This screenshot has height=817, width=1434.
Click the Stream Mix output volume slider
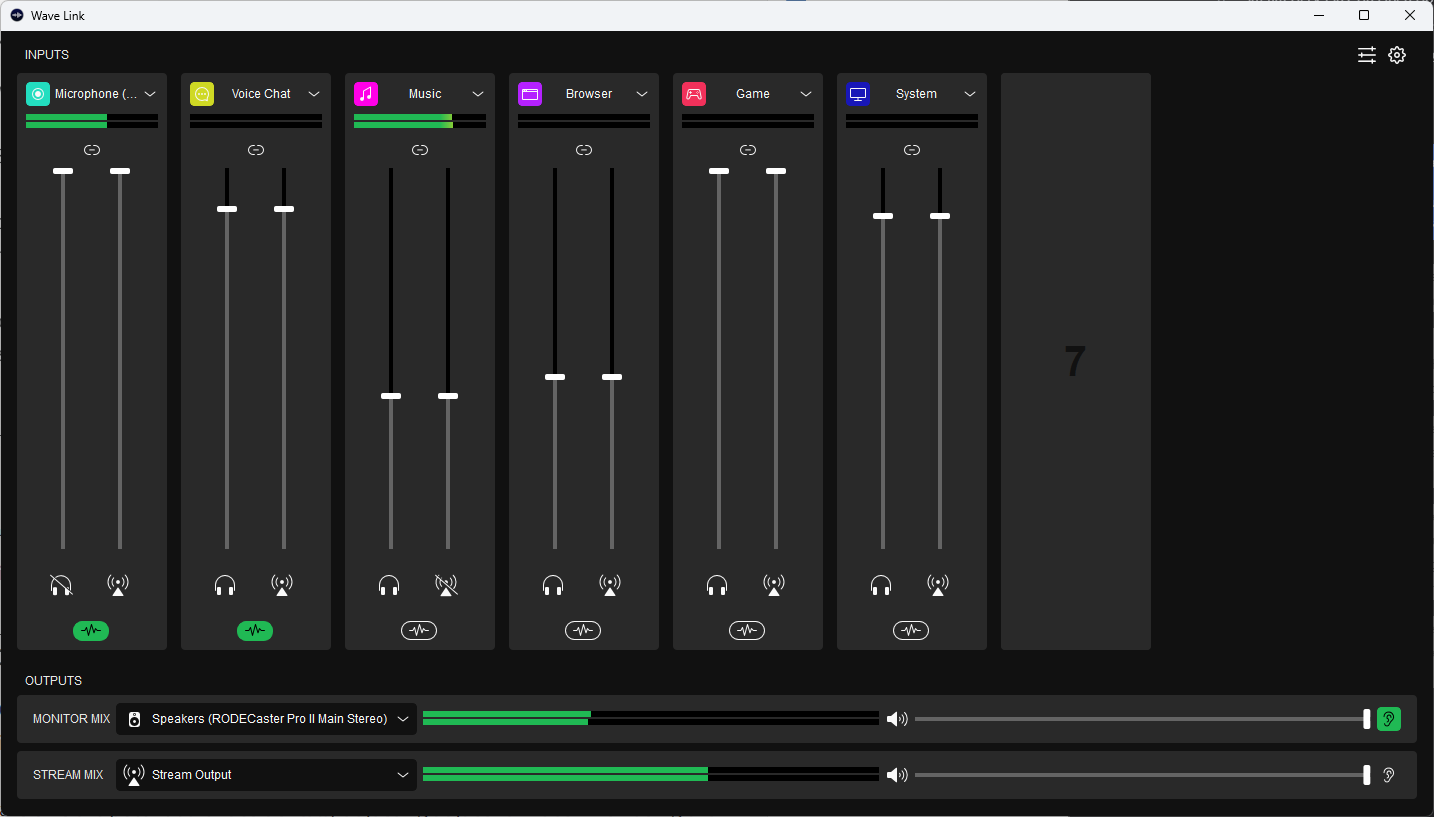(x=1140, y=775)
